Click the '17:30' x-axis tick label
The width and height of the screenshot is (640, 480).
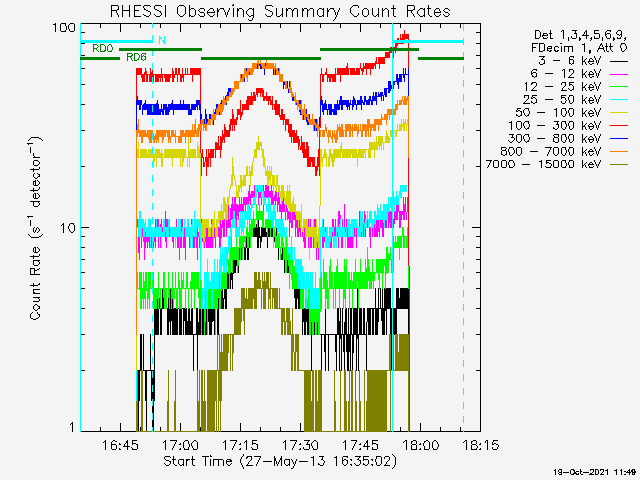300,444
